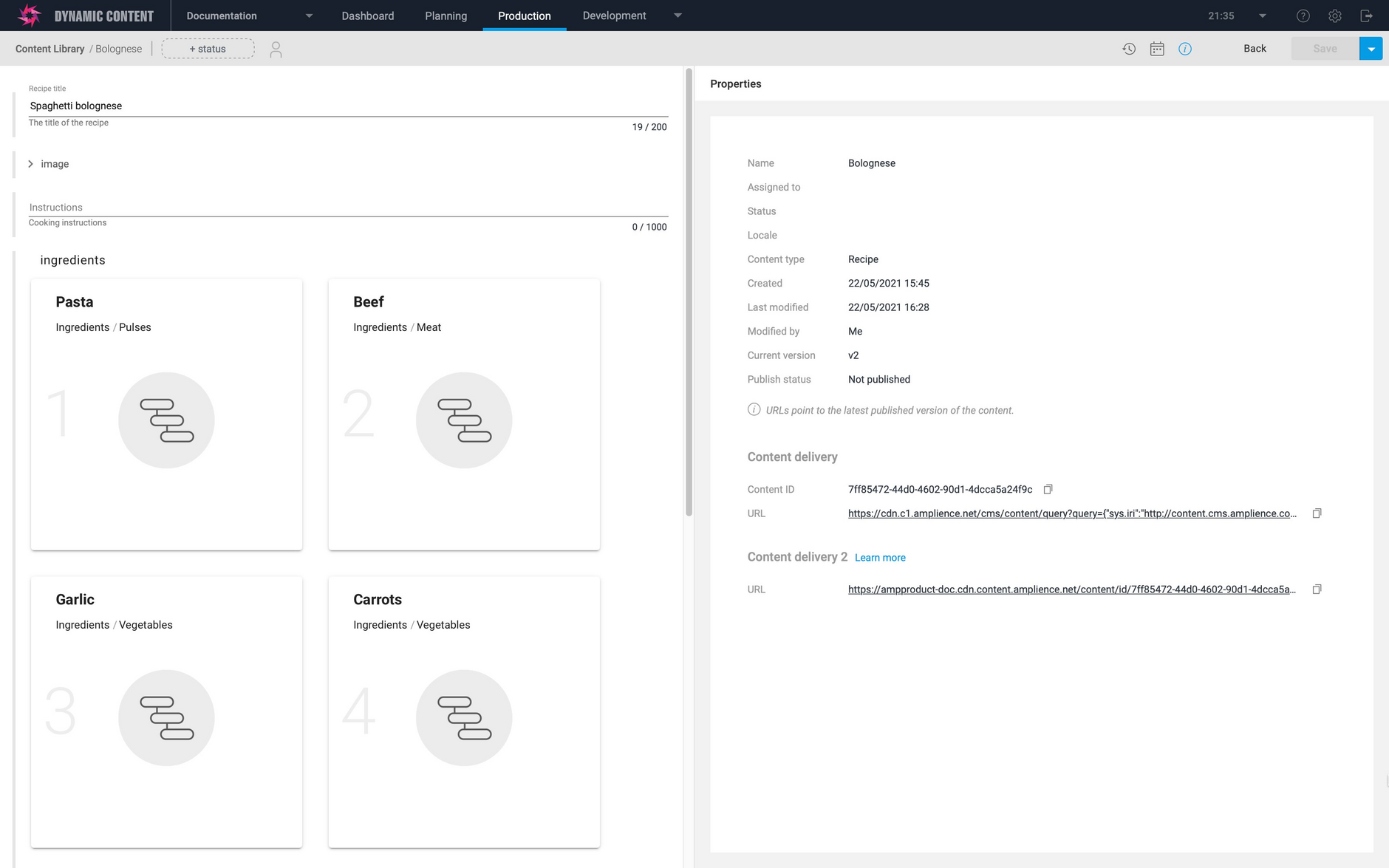This screenshot has width=1389, height=868.
Task: Click the + status button
Action: (x=208, y=48)
